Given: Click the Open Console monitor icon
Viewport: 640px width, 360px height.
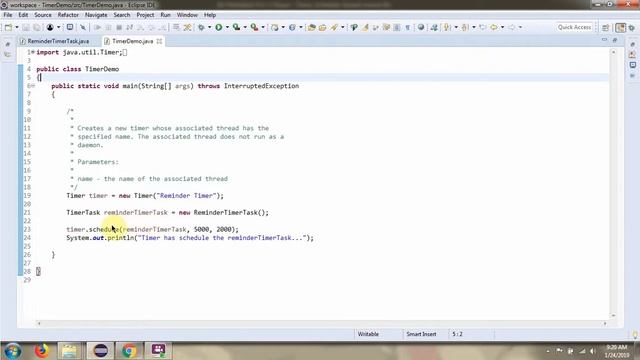Looking at the screenshot, I should click(x=70, y=27).
